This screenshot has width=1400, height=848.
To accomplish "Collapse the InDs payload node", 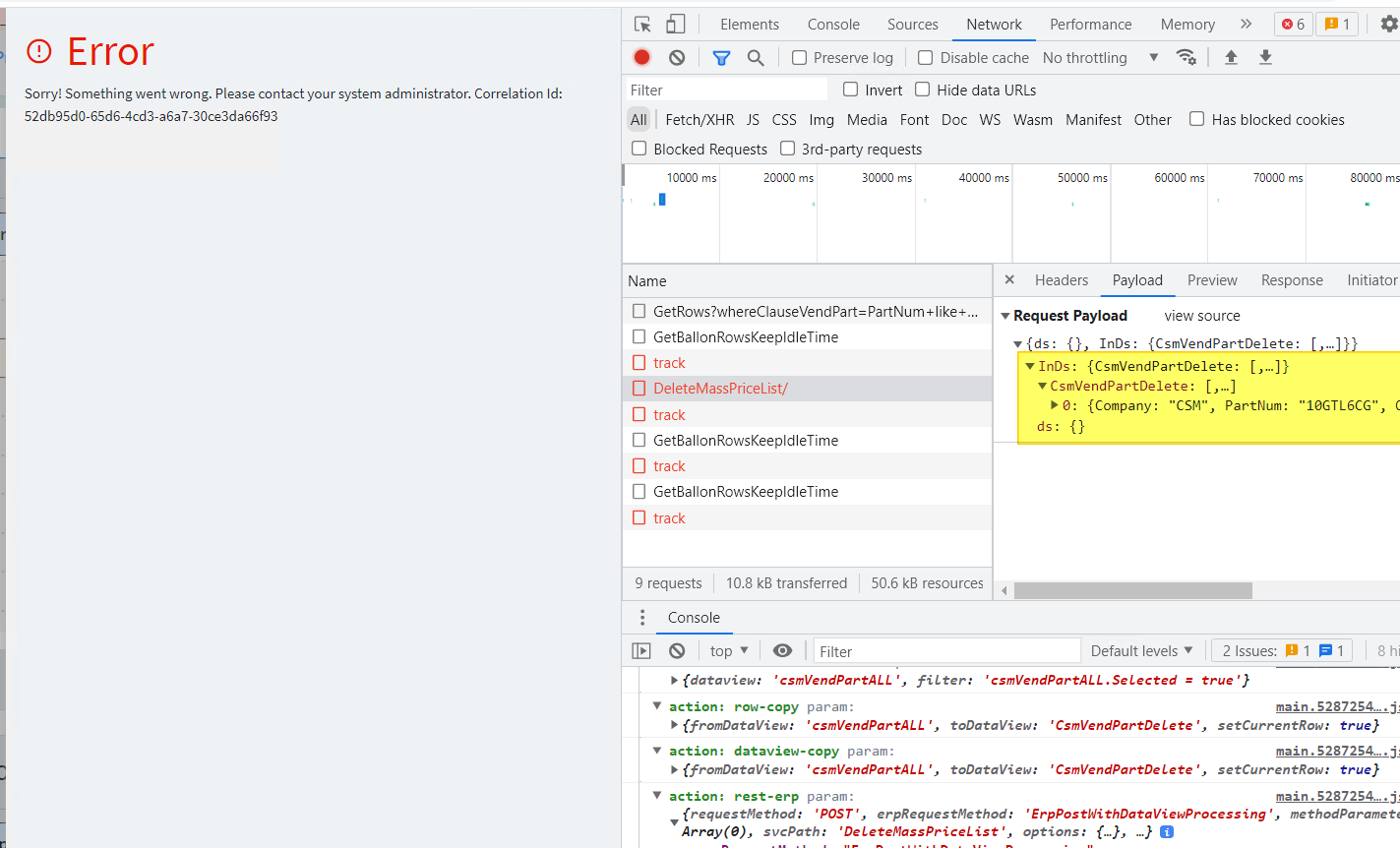I will coord(1030,366).
